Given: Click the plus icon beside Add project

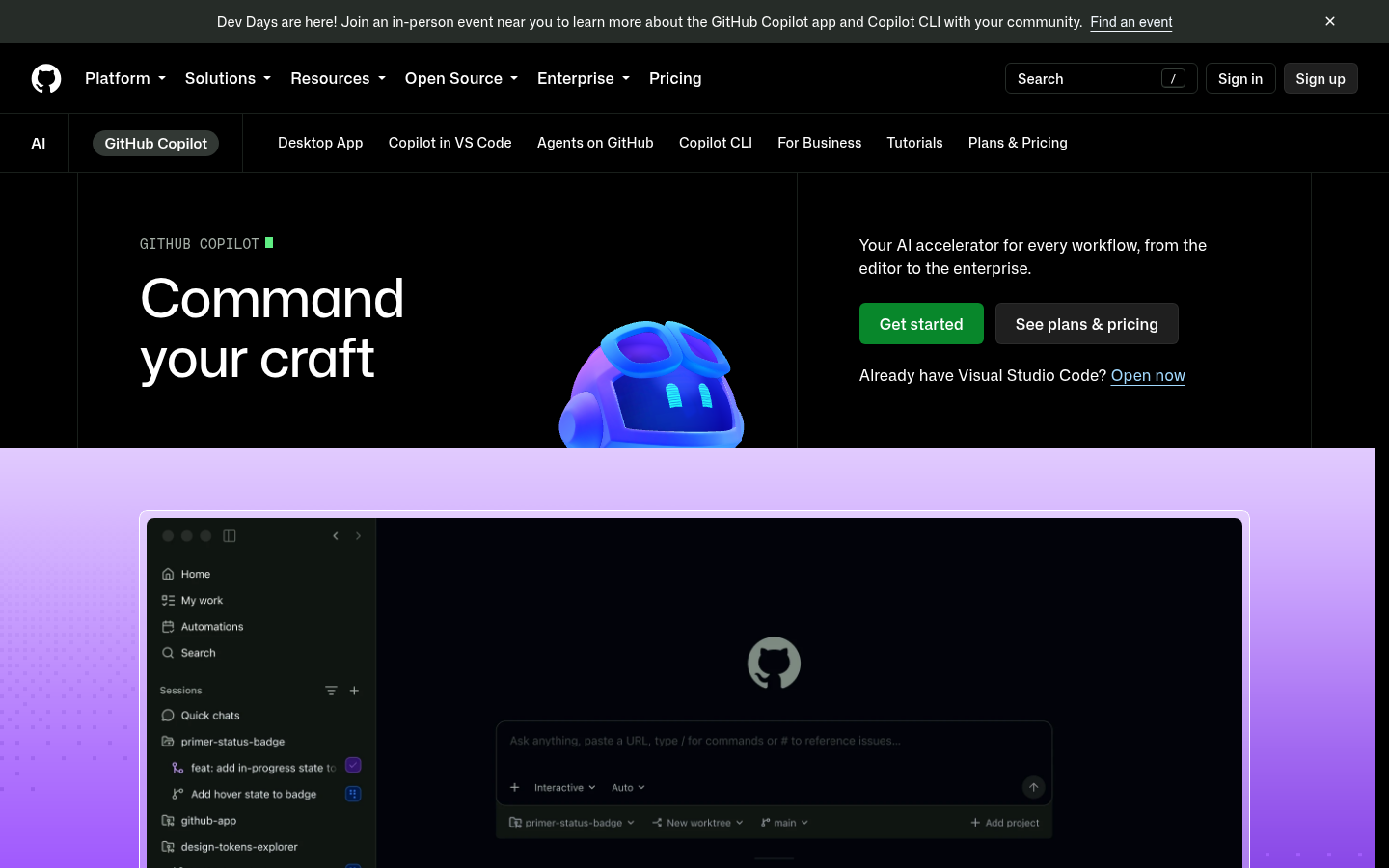Looking at the screenshot, I should click(975, 823).
